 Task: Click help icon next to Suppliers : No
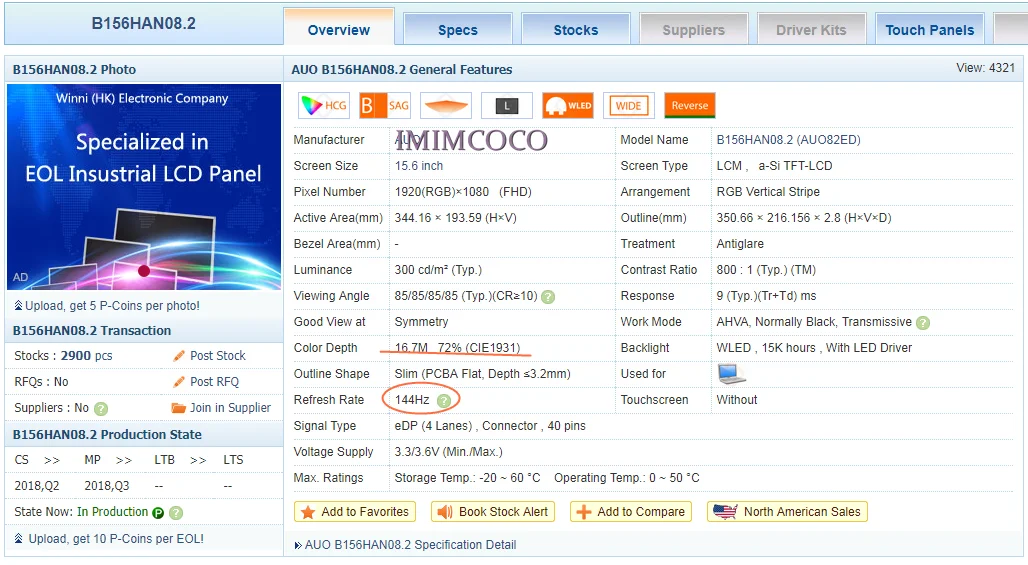tap(101, 408)
